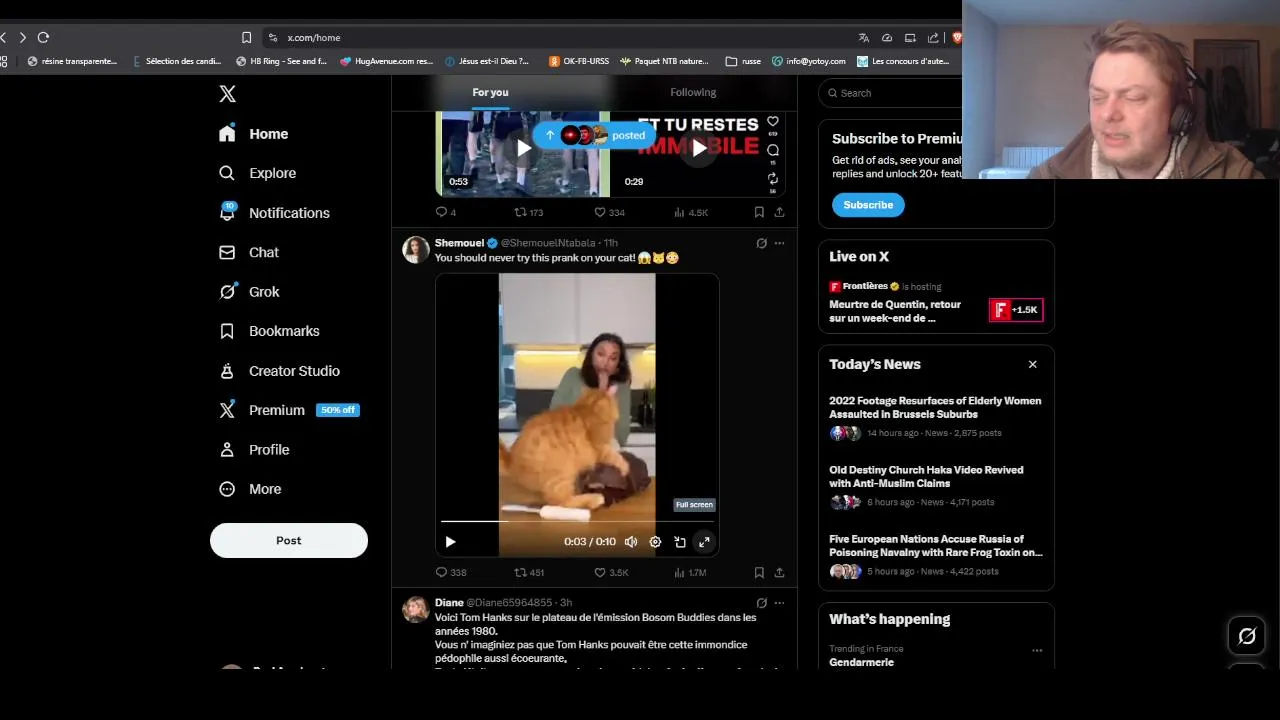1280x720 pixels.
Task: Share the post with 334 likes
Action: (779, 212)
